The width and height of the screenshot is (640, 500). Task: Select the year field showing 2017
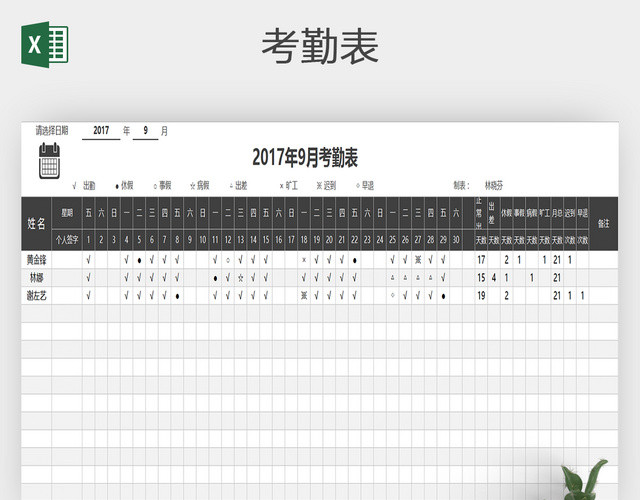[101, 131]
